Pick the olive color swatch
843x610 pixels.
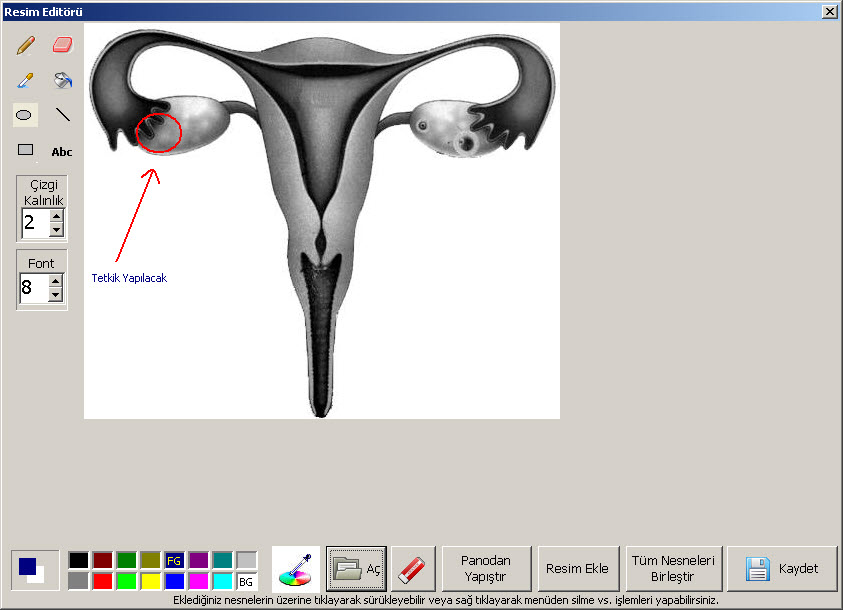click(151, 560)
